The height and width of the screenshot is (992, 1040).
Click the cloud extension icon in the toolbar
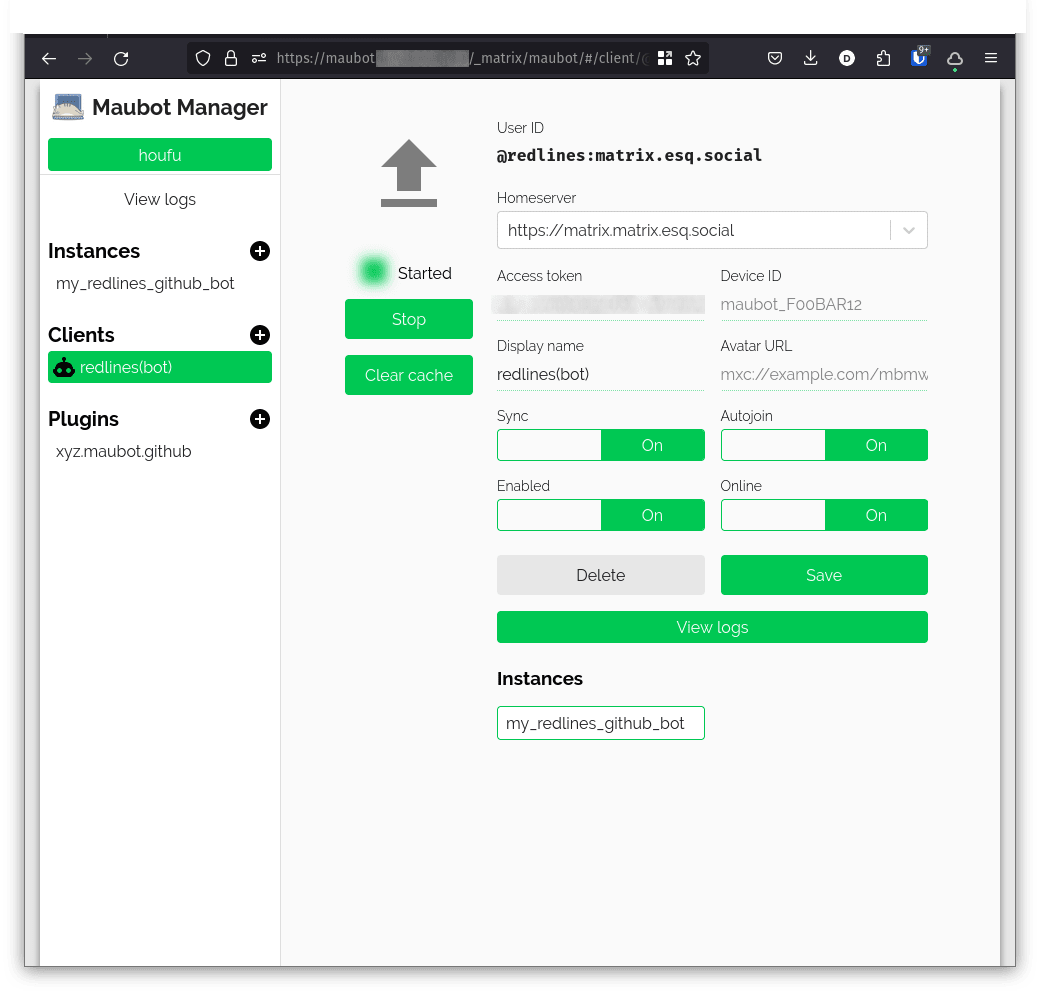(955, 60)
